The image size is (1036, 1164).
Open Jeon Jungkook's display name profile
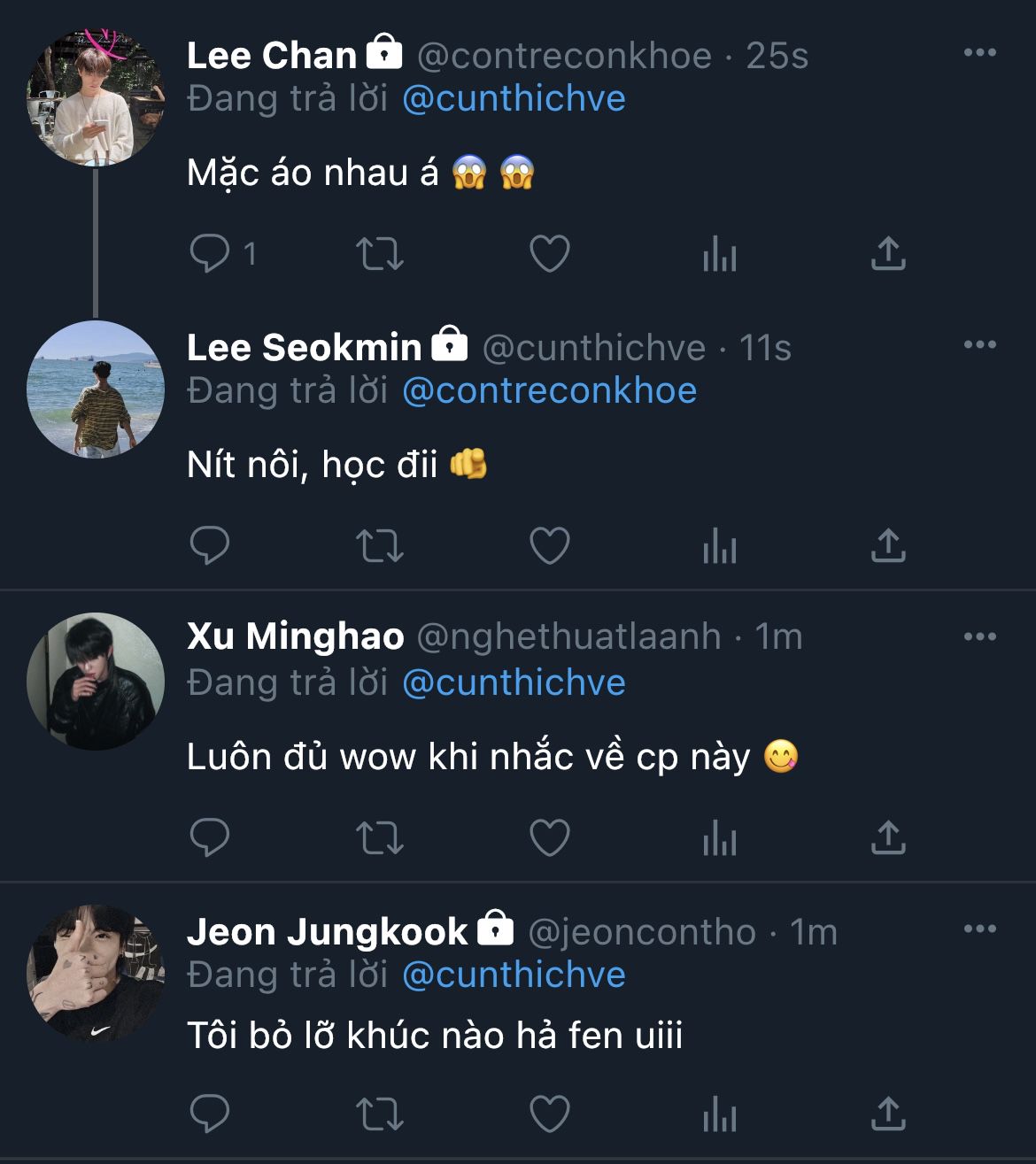click(x=327, y=932)
